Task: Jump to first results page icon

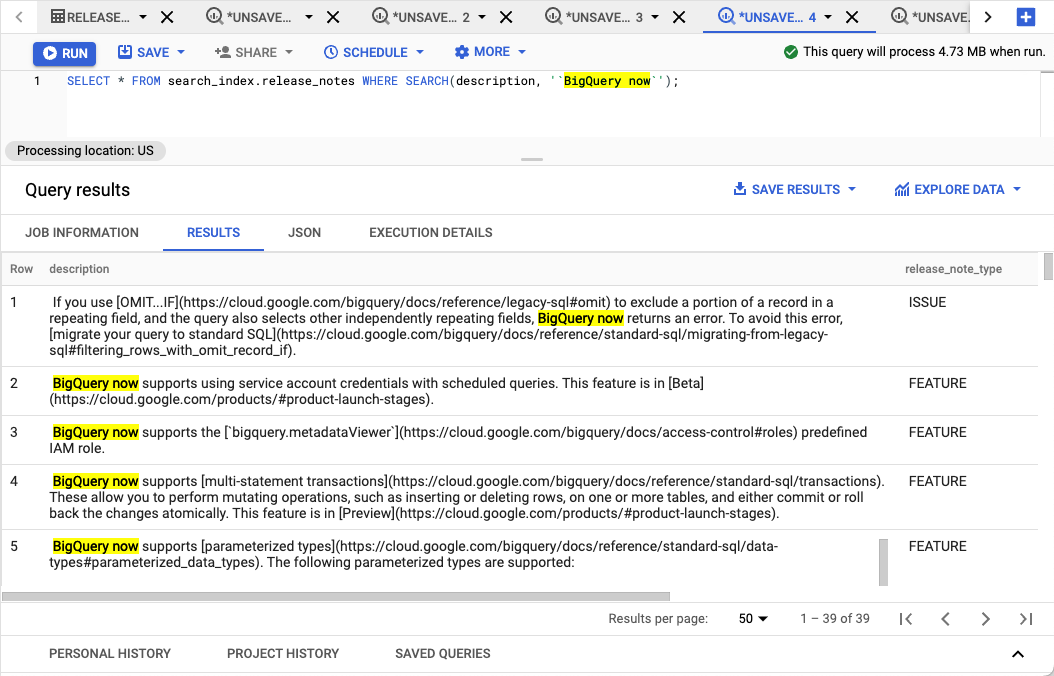Action: (x=906, y=619)
